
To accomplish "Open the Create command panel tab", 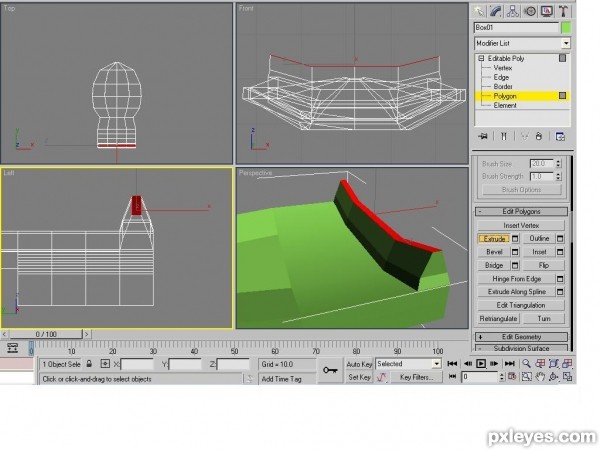I will pos(479,11).
